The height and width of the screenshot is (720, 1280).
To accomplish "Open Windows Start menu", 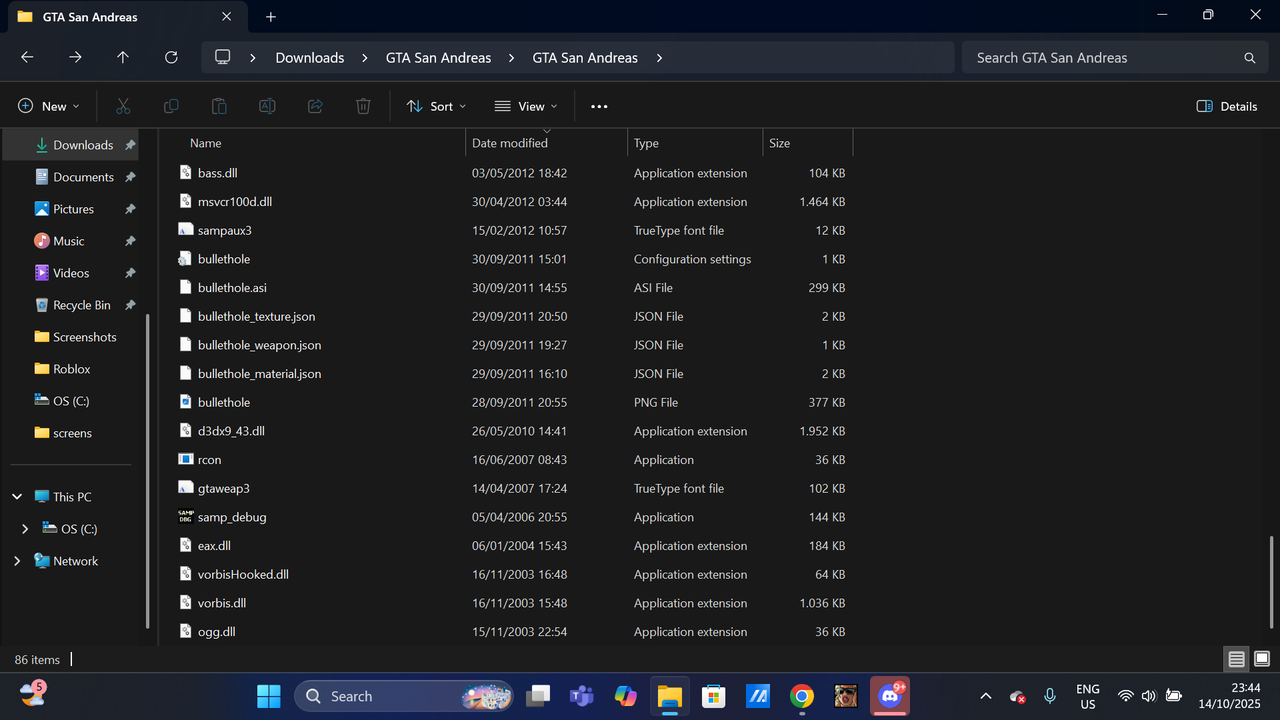I will (x=269, y=696).
